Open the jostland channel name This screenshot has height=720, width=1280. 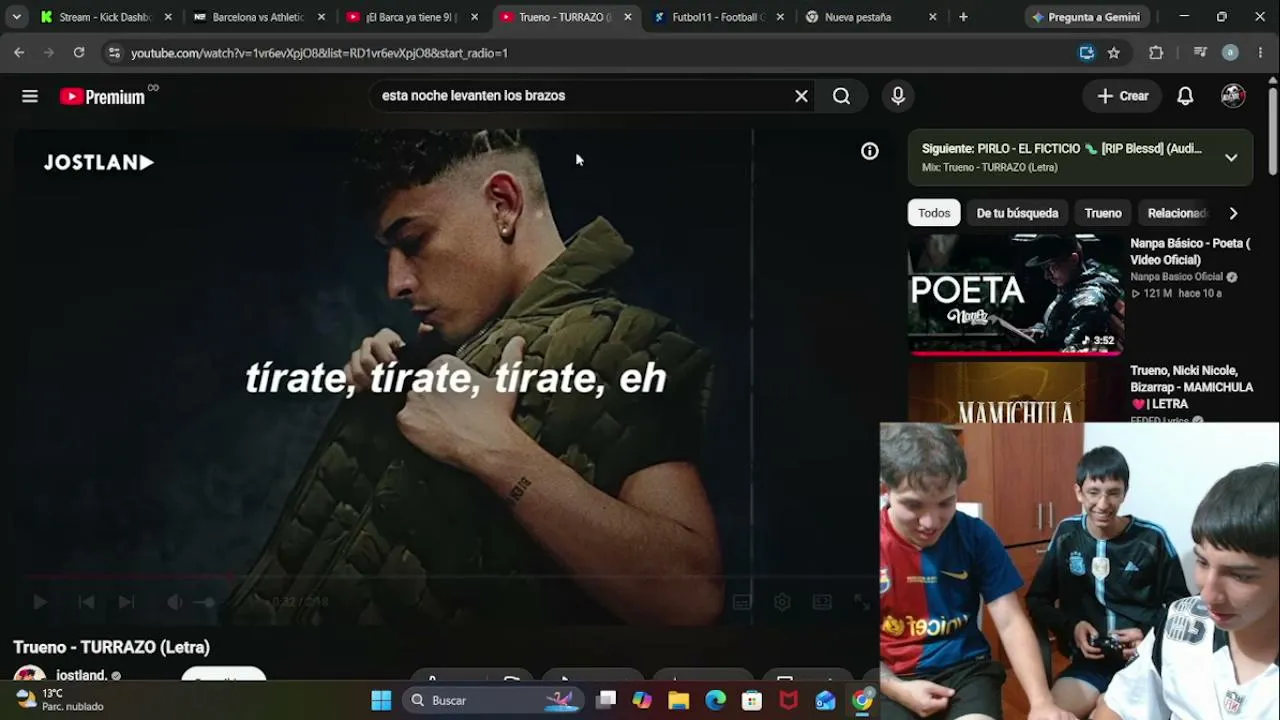click(81, 675)
